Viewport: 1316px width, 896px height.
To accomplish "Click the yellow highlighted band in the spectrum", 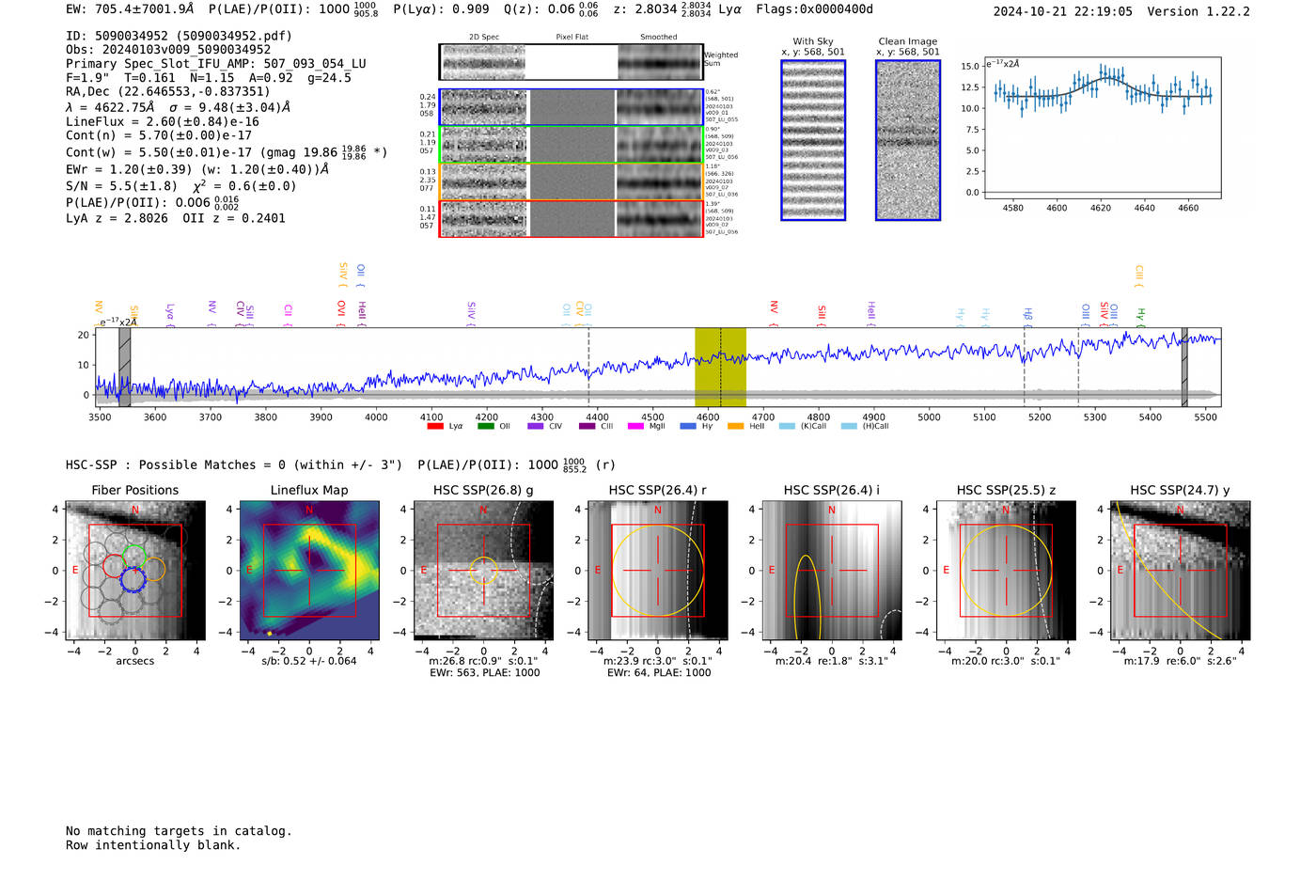I will tap(720, 367).
